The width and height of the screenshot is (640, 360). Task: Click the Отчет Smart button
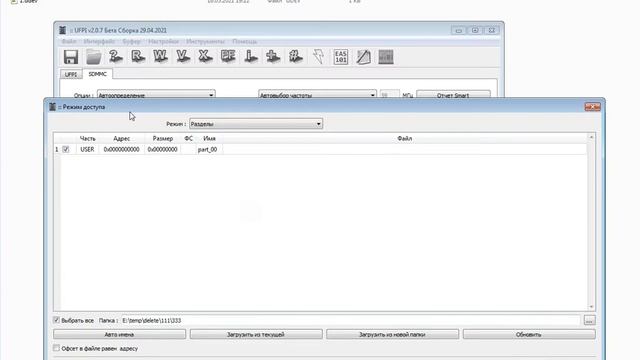point(453,95)
